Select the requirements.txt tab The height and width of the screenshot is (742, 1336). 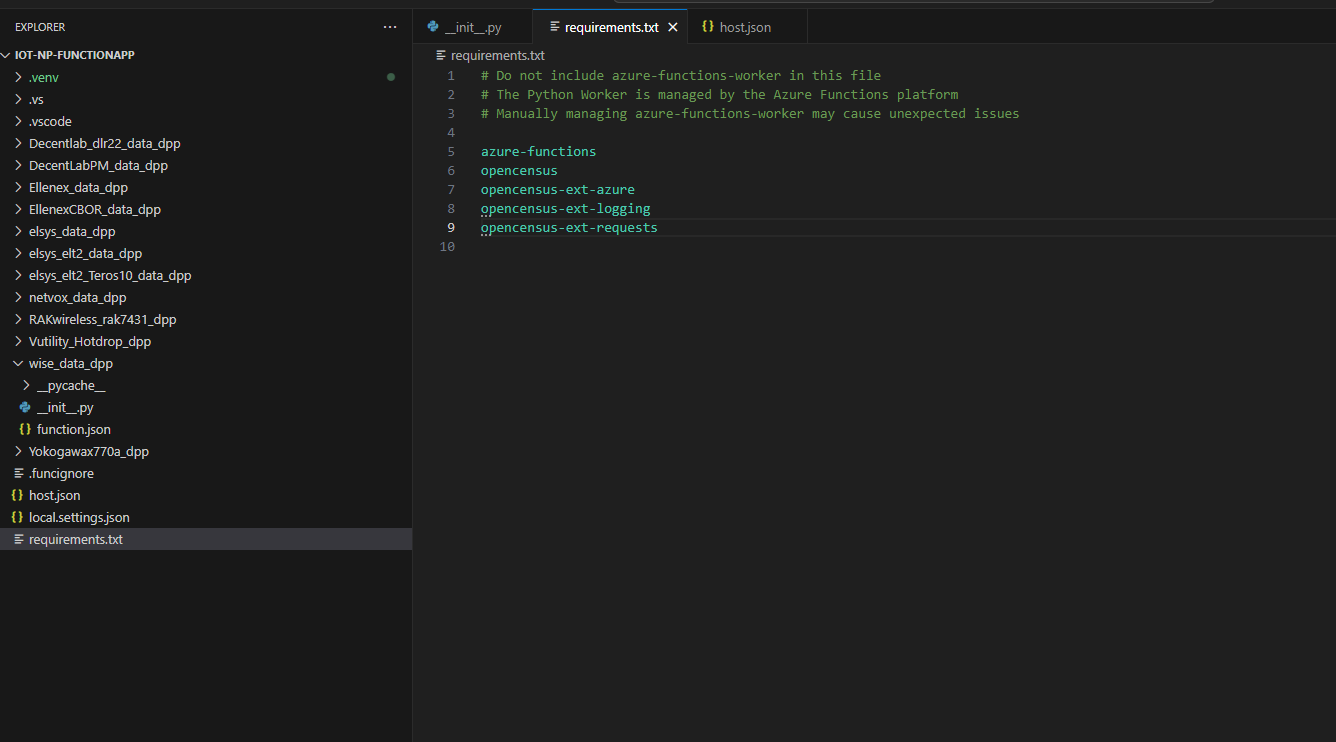(610, 27)
